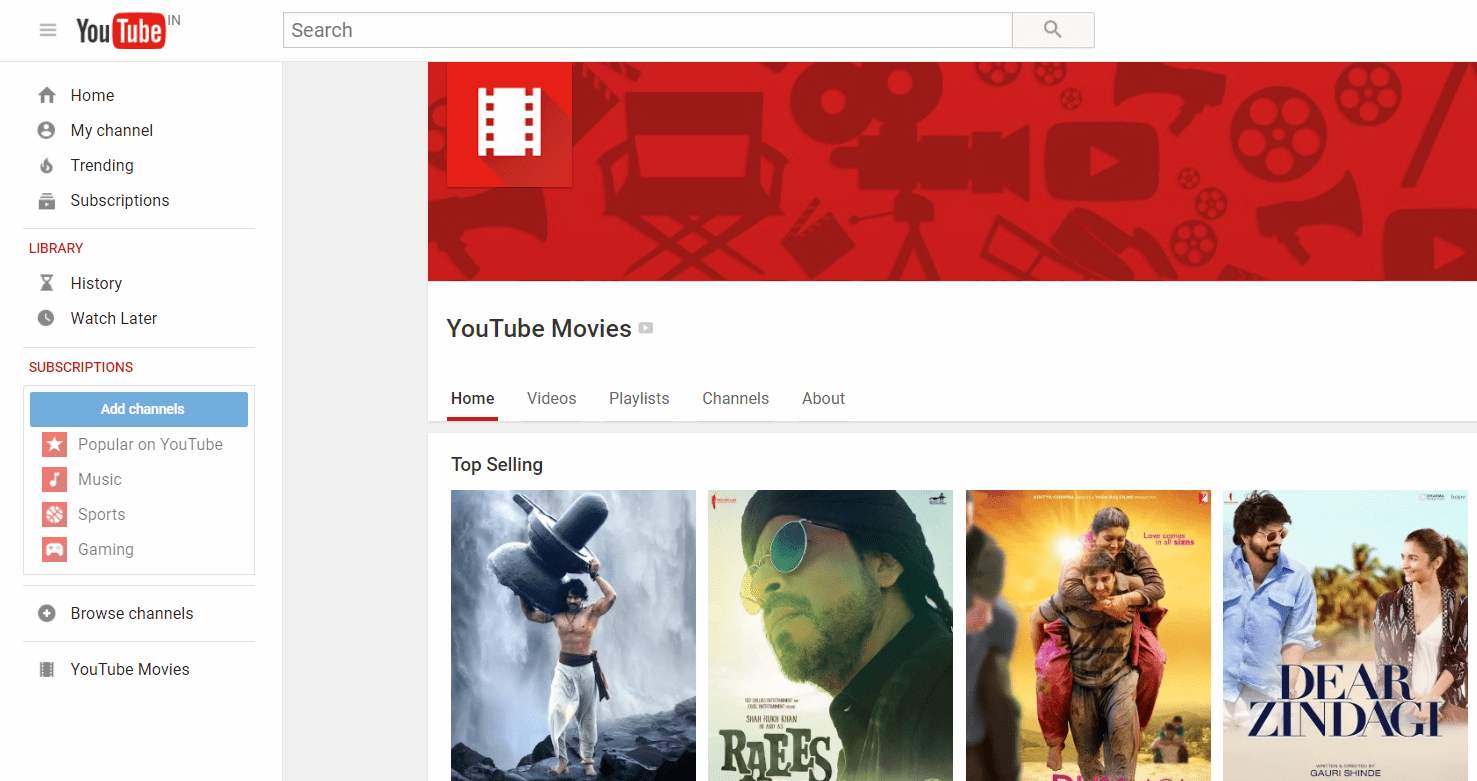Select the Gaming channel in subscriptions
Viewport: 1477px width, 781px height.
[106, 549]
